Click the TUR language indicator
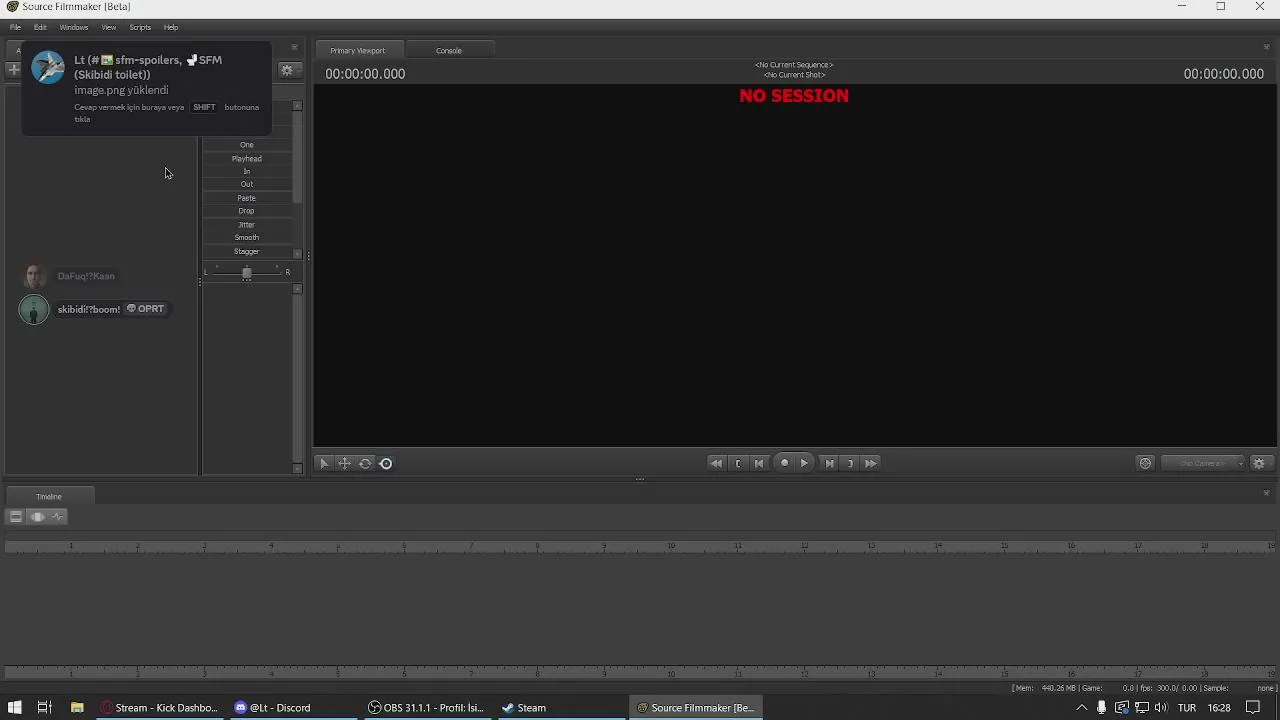This screenshot has height=720, width=1280. [1187, 707]
